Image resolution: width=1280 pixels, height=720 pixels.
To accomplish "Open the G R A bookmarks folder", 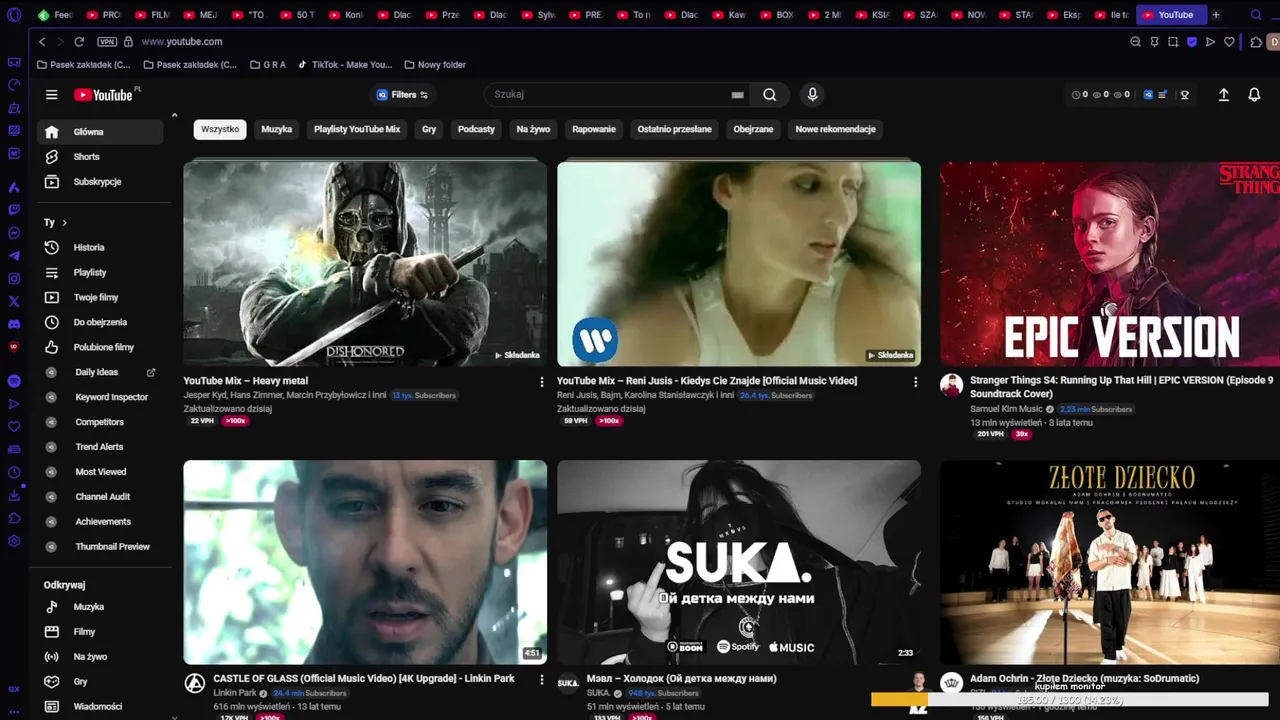I will (x=267, y=65).
